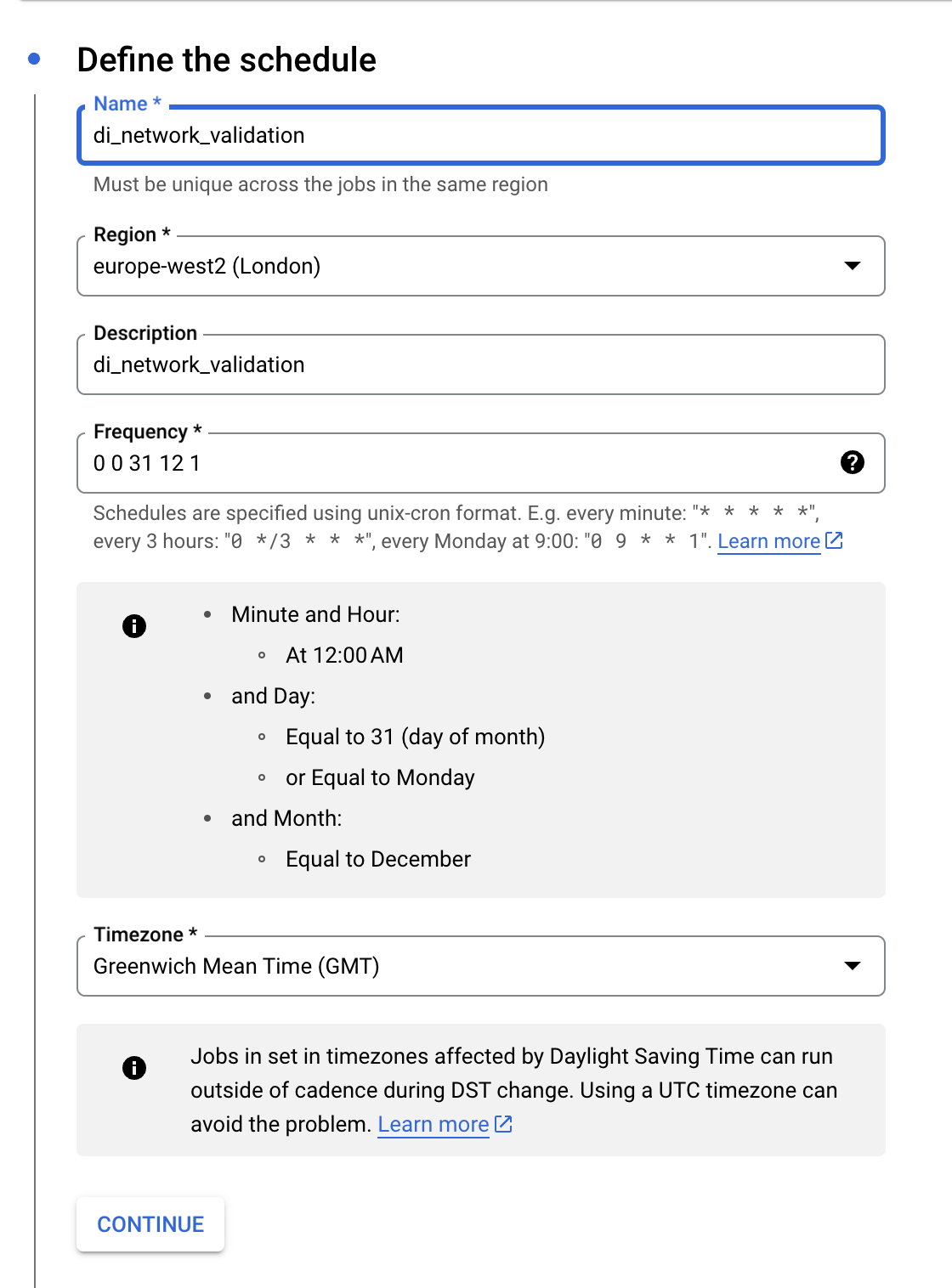Click the external link icon after cron Learn more
Screen dimensions: 952x1288
coord(835,540)
